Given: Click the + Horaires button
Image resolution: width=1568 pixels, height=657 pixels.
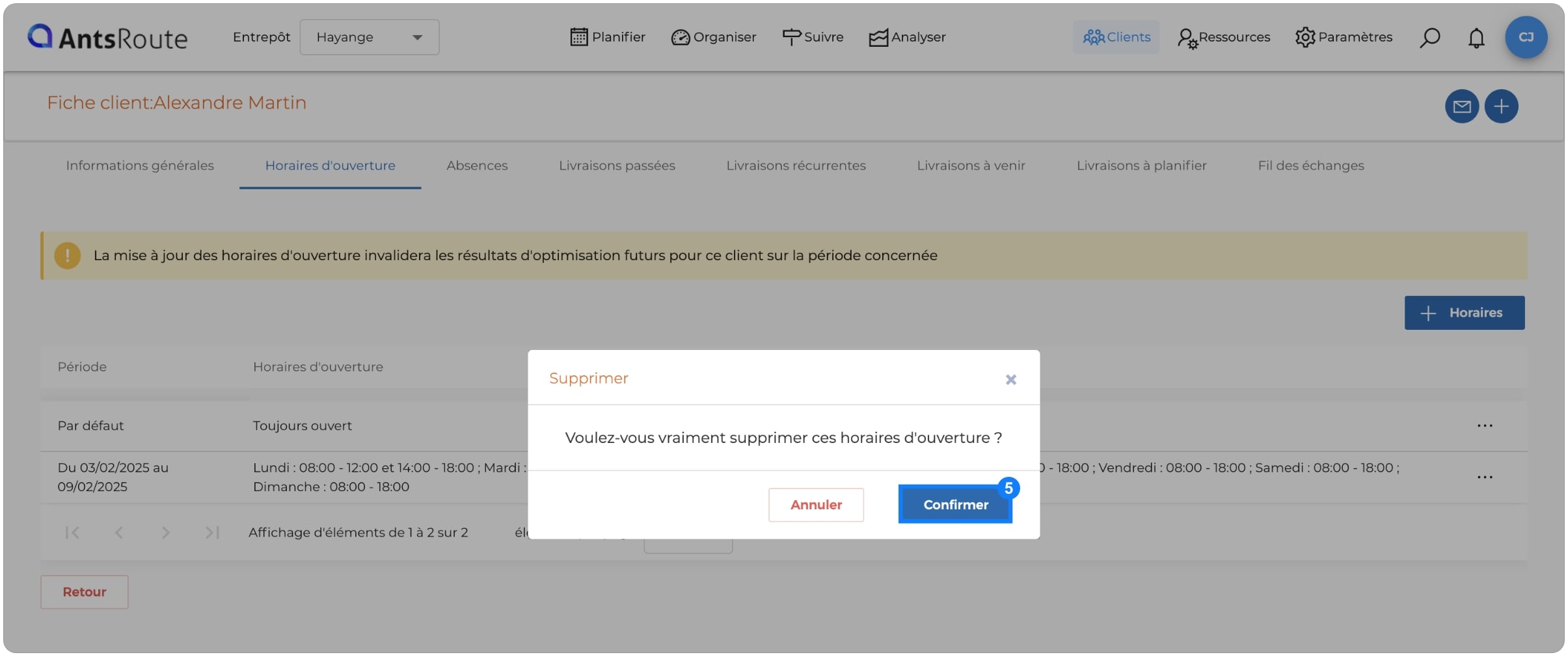Looking at the screenshot, I should 1464,313.
